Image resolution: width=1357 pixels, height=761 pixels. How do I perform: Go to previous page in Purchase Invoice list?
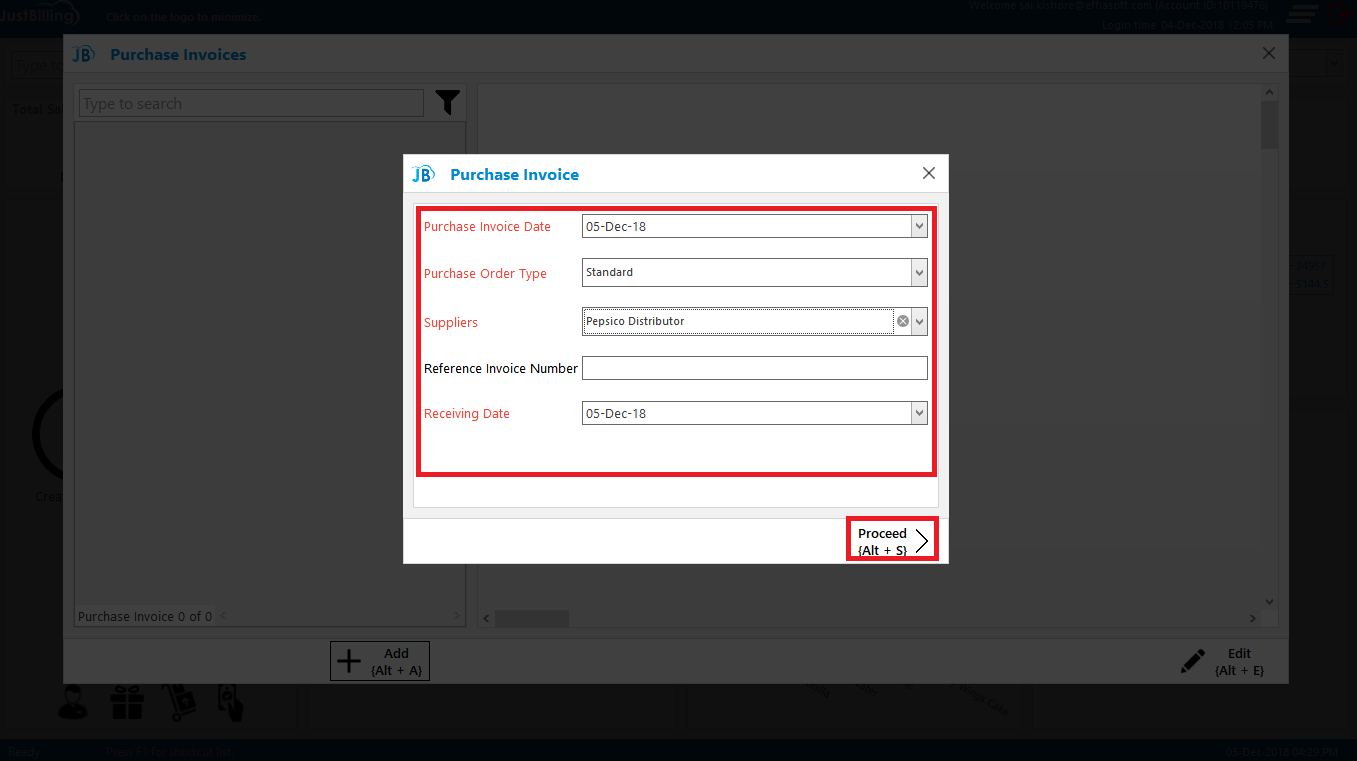tap(223, 616)
